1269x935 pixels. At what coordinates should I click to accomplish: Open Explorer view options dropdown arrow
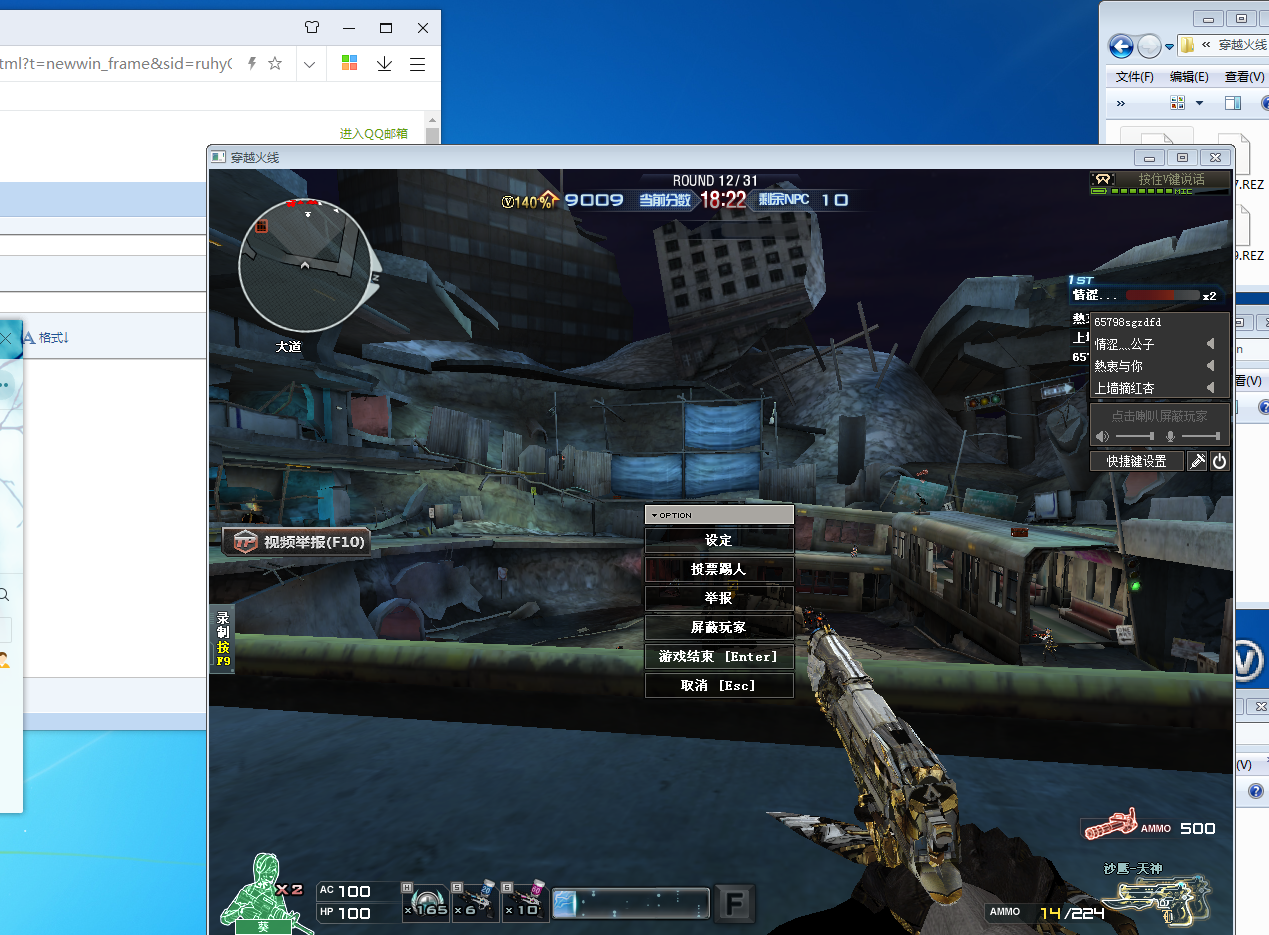[x=1199, y=103]
